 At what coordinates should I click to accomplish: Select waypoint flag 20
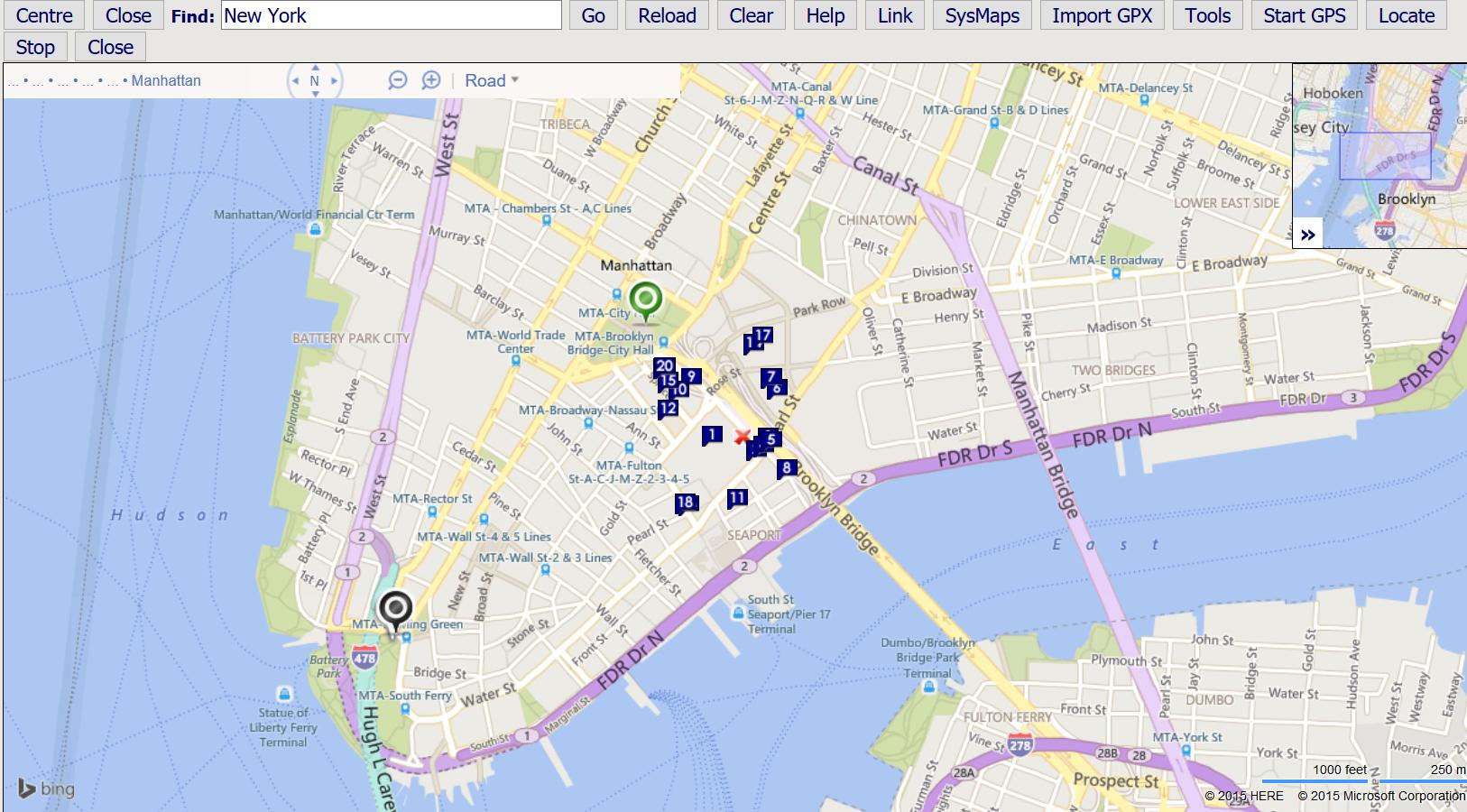pos(664,366)
